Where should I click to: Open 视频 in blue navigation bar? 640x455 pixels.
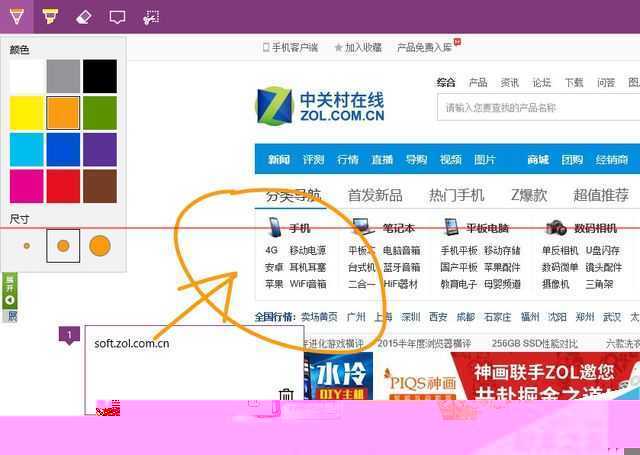[x=451, y=160]
